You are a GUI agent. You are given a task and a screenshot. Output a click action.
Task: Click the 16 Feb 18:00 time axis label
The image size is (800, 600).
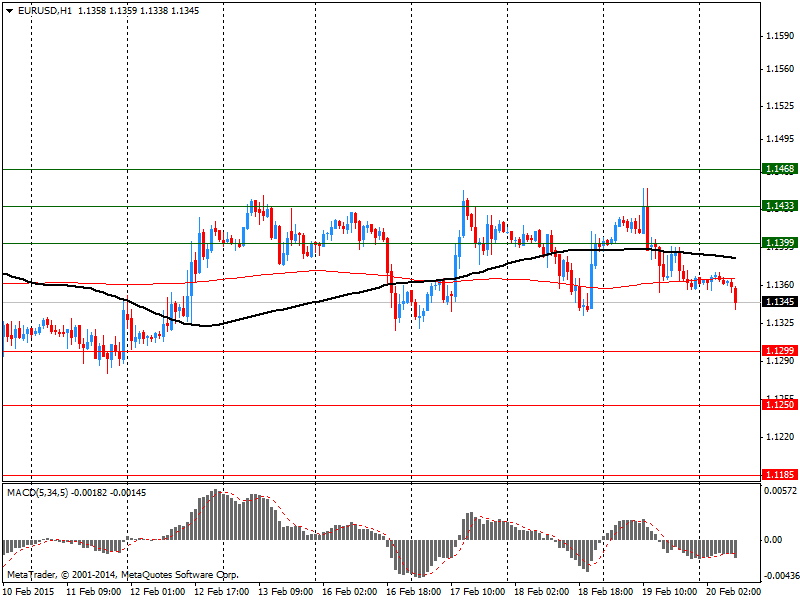click(414, 592)
